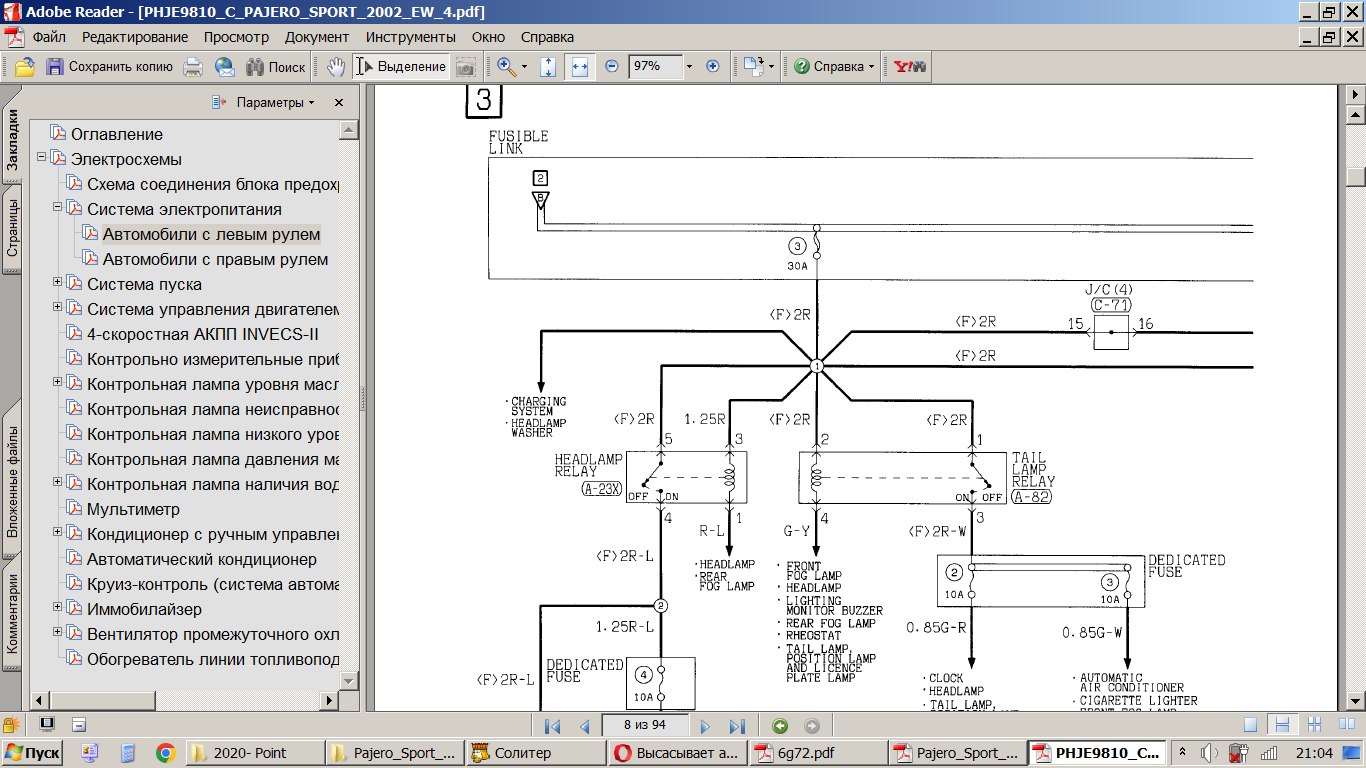Open the Документ menu

coord(317,37)
